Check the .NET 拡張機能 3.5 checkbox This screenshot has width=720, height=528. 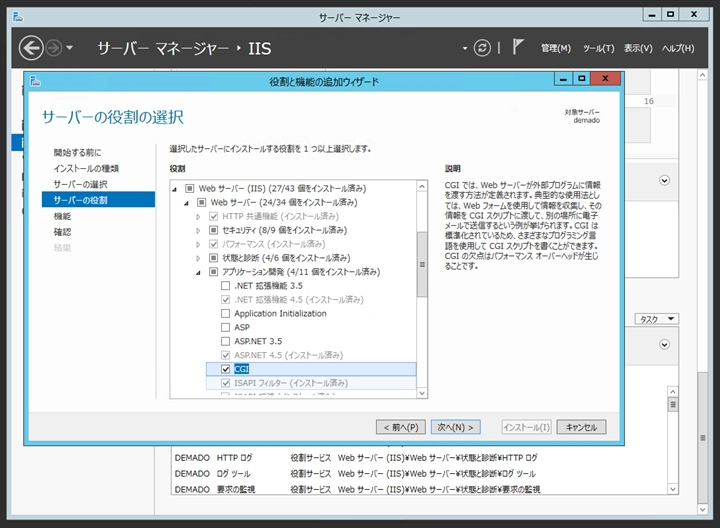tap(225, 286)
